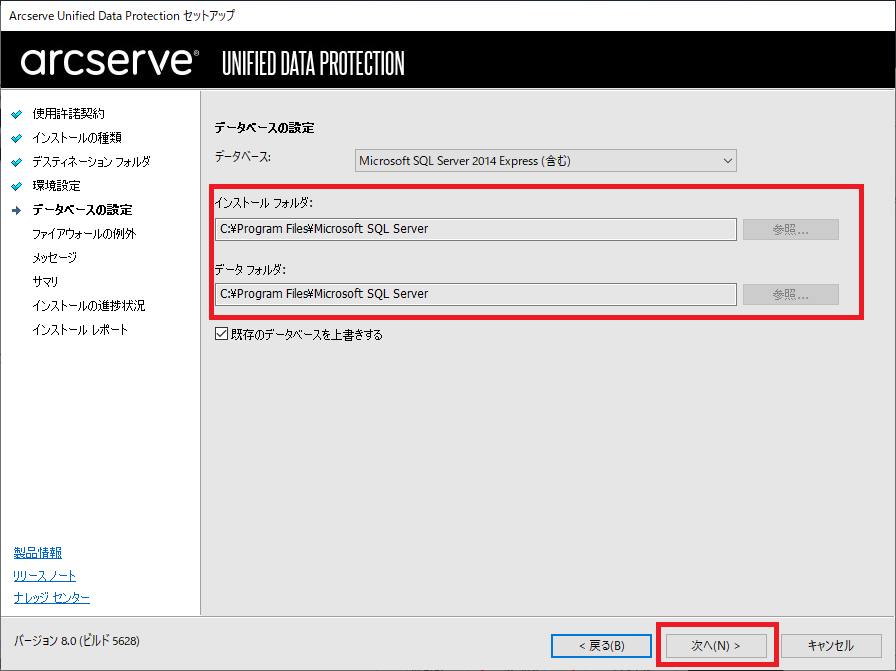Click checkmark icon beside デスティネーション フォルダ
The height and width of the screenshot is (671, 896).
pyautogui.click(x=17, y=162)
